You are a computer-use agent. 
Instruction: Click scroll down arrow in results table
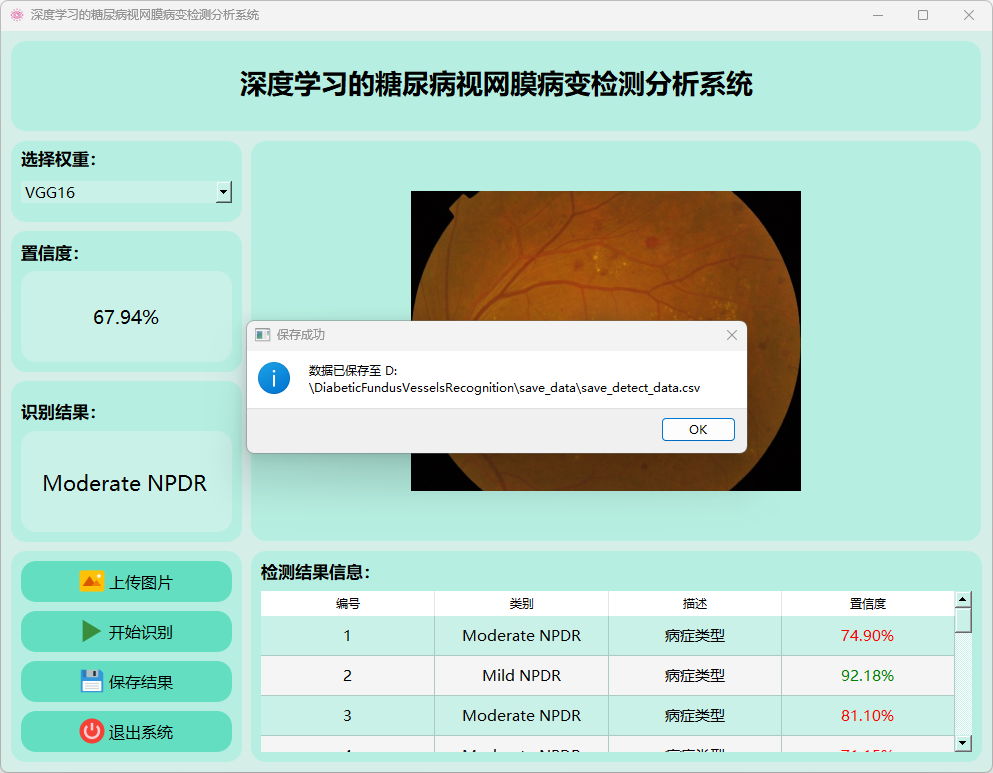(963, 742)
